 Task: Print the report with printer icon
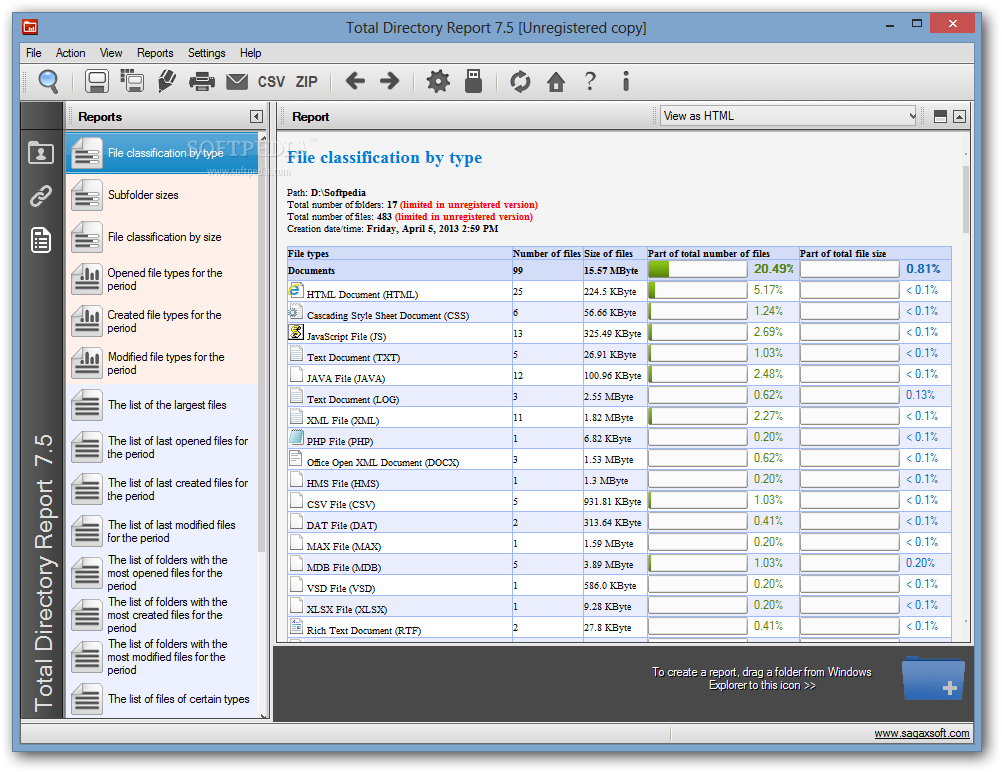click(202, 81)
